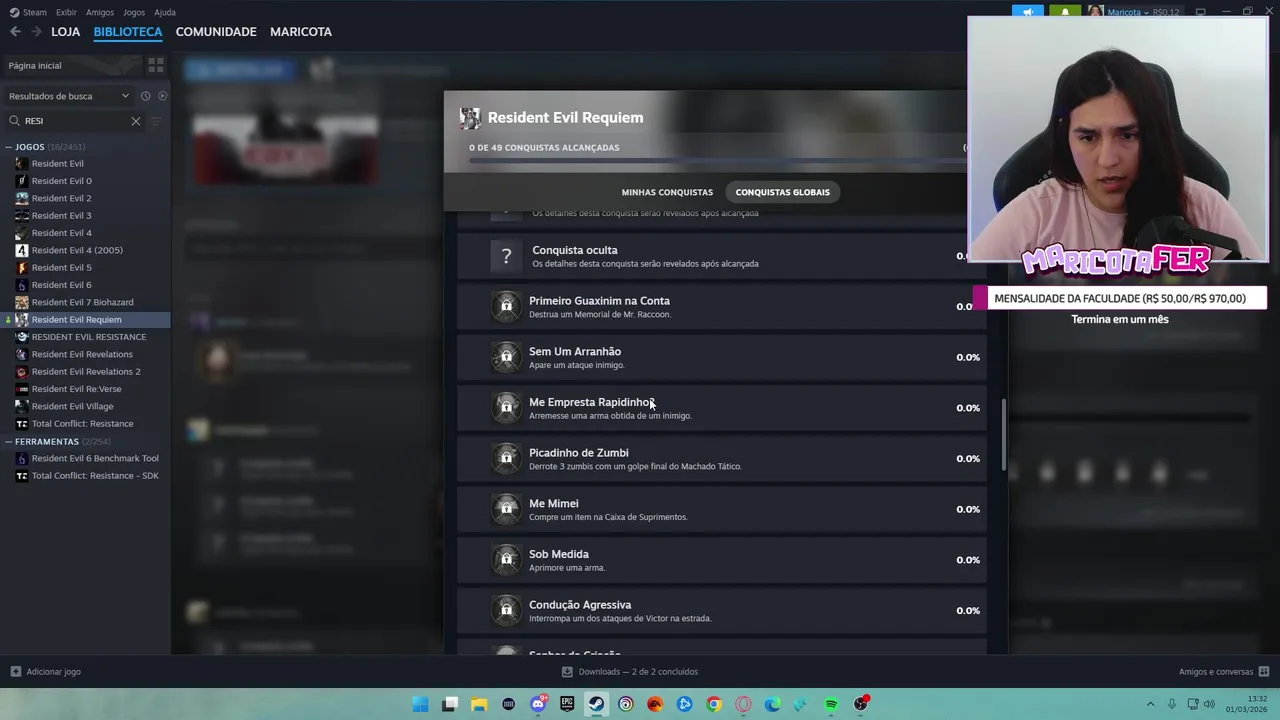Open the Ajuda menu
Screen dimensions: 1280x720
point(165,12)
